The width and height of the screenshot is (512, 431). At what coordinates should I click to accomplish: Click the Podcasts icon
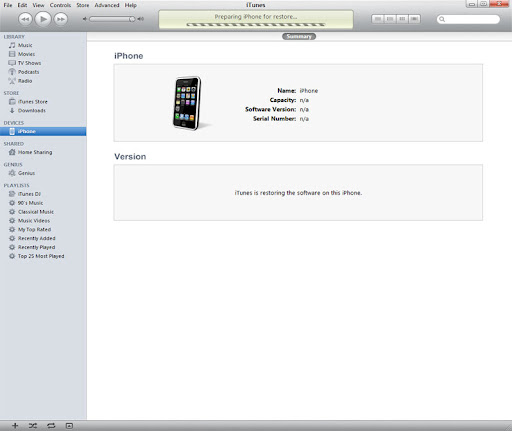tap(12, 72)
